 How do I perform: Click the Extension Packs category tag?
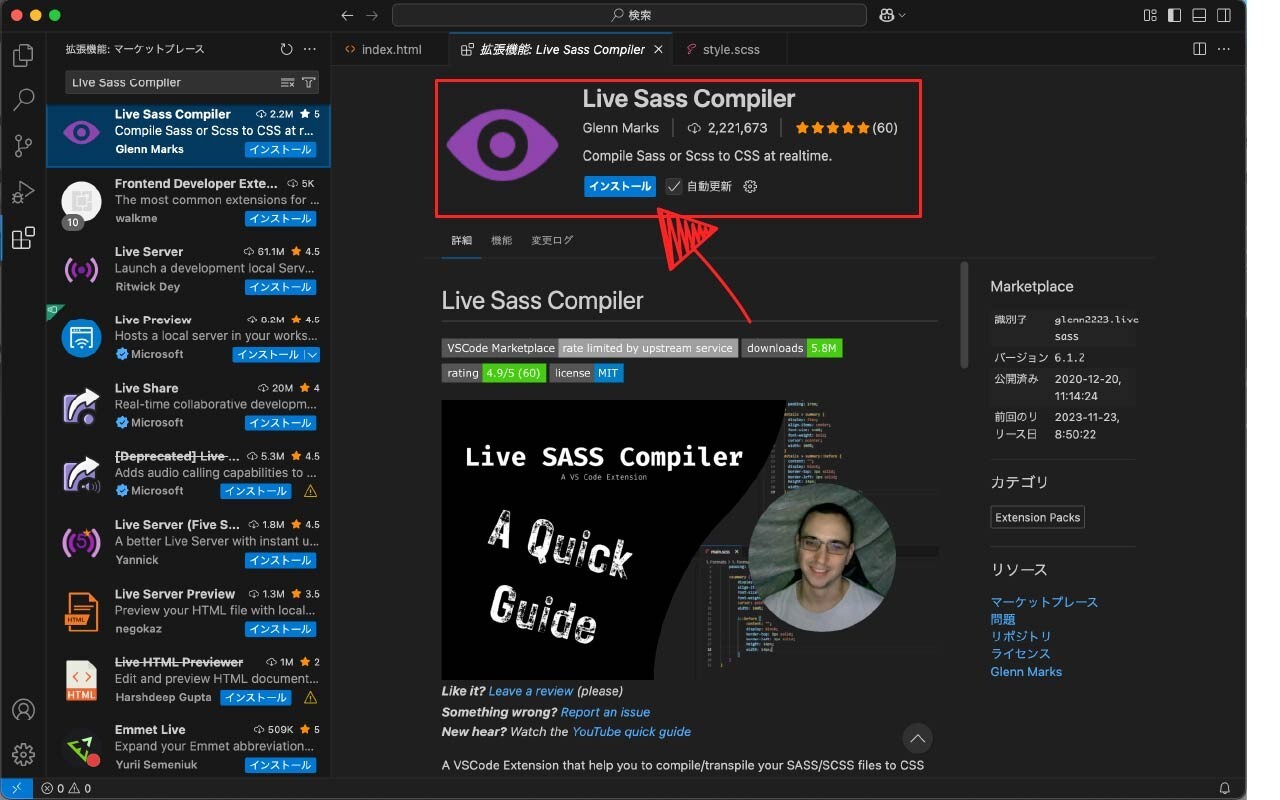(x=1037, y=517)
